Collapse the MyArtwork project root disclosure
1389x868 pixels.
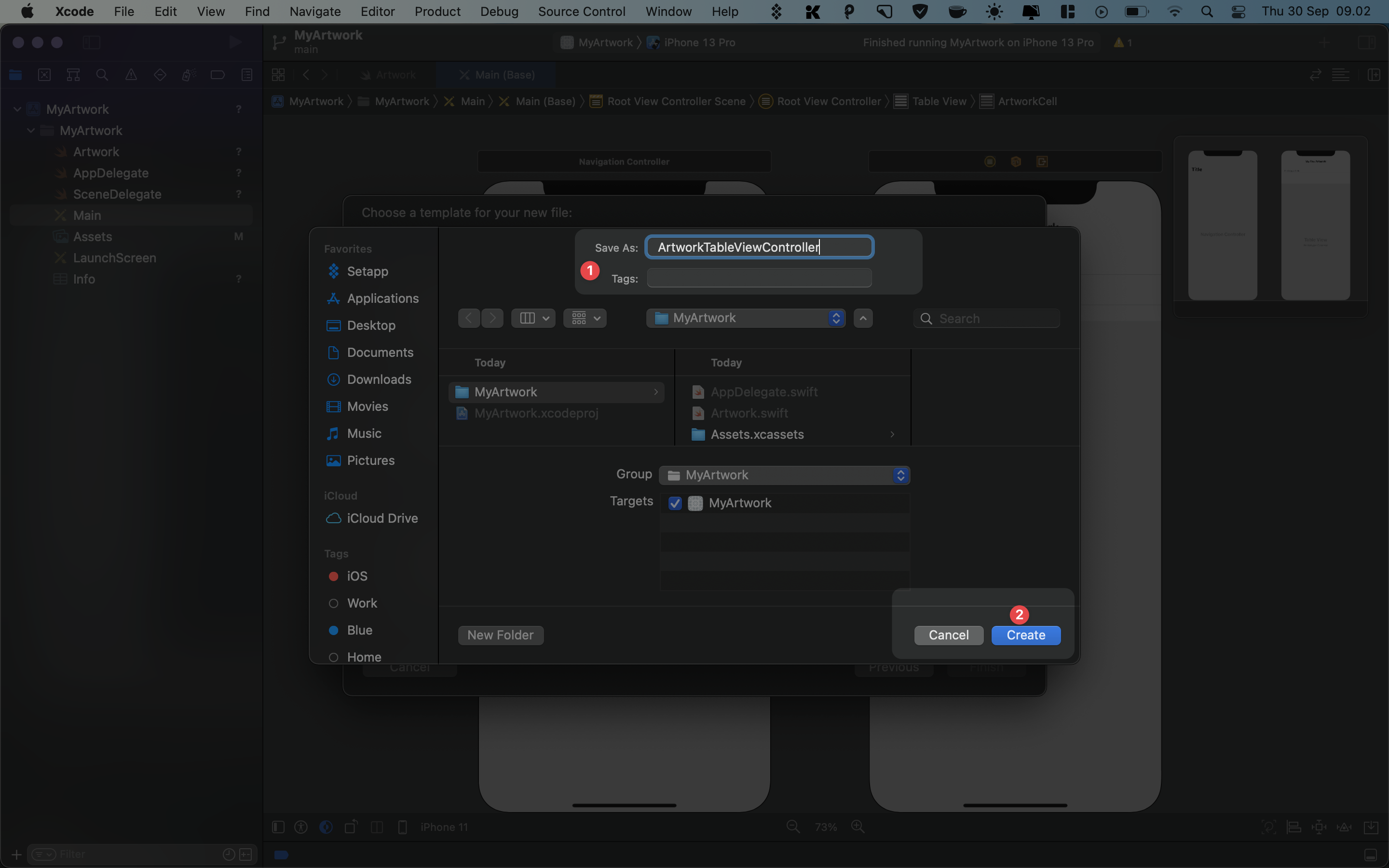(x=18, y=109)
